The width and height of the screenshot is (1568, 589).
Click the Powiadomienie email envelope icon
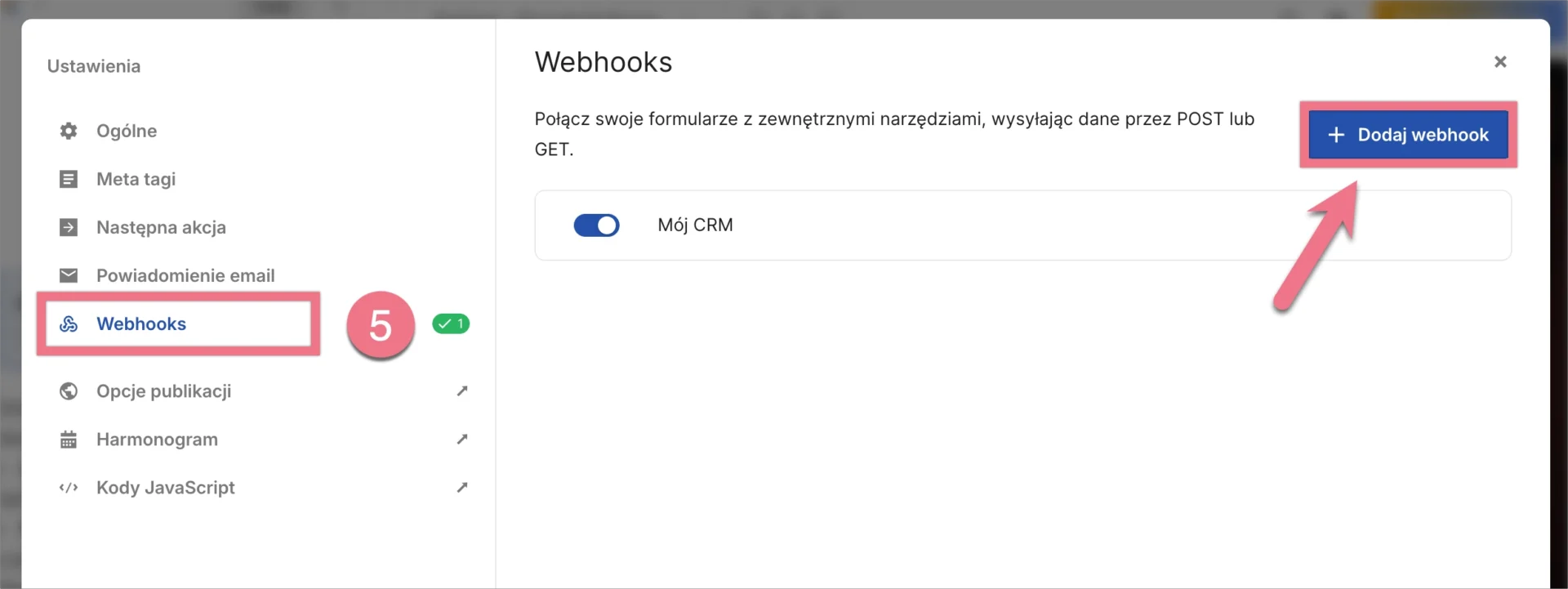pyautogui.click(x=69, y=275)
